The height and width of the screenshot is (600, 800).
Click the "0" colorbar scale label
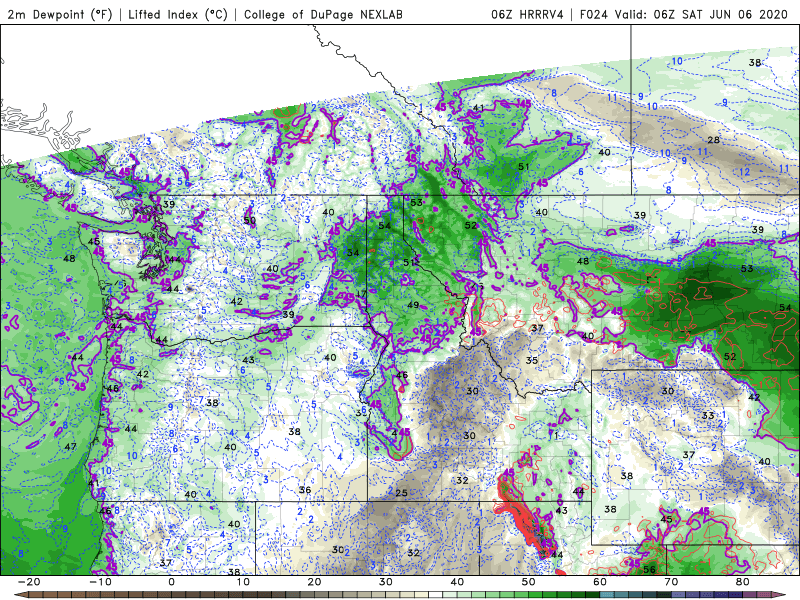coord(171,582)
